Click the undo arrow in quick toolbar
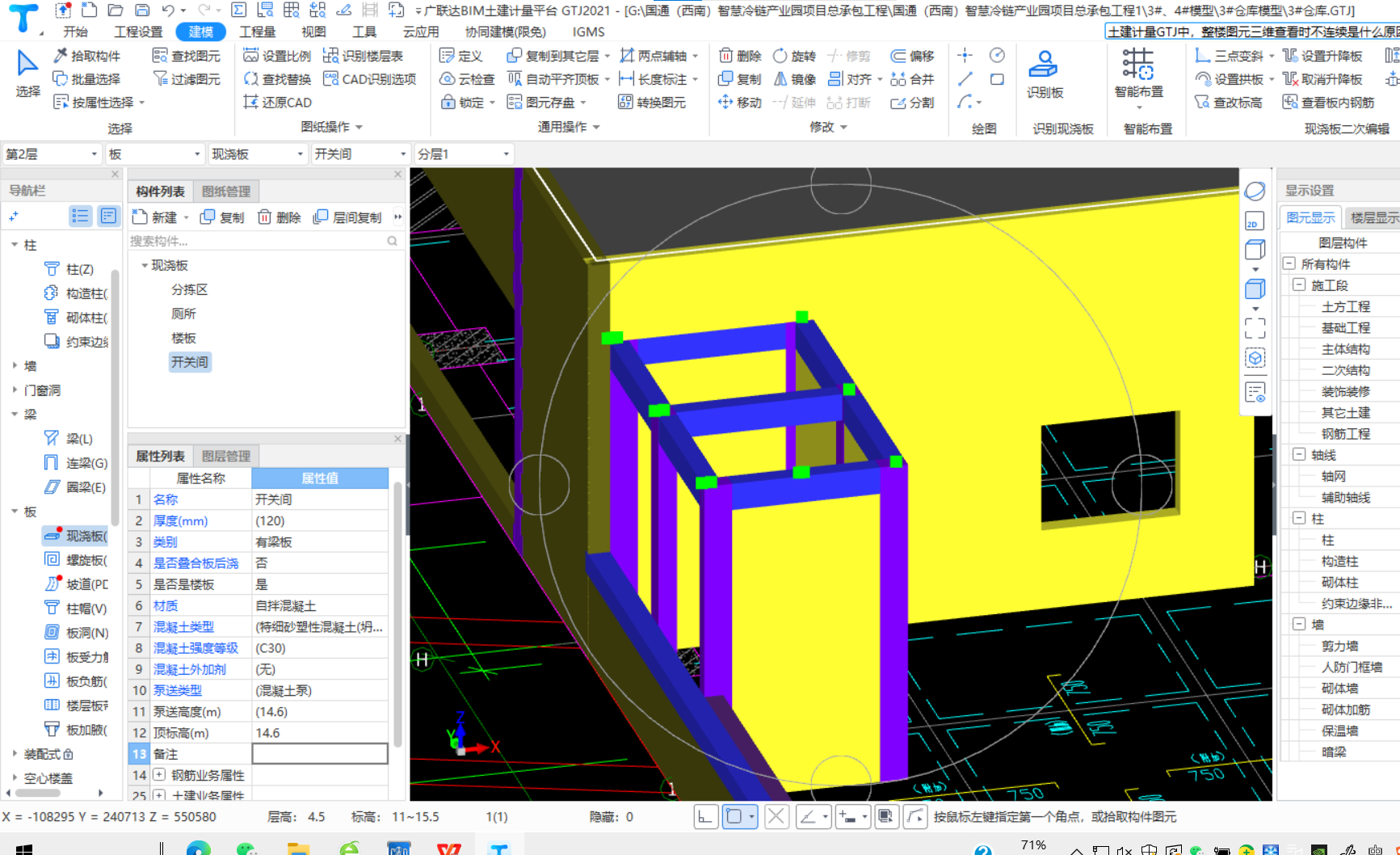 click(x=168, y=10)
